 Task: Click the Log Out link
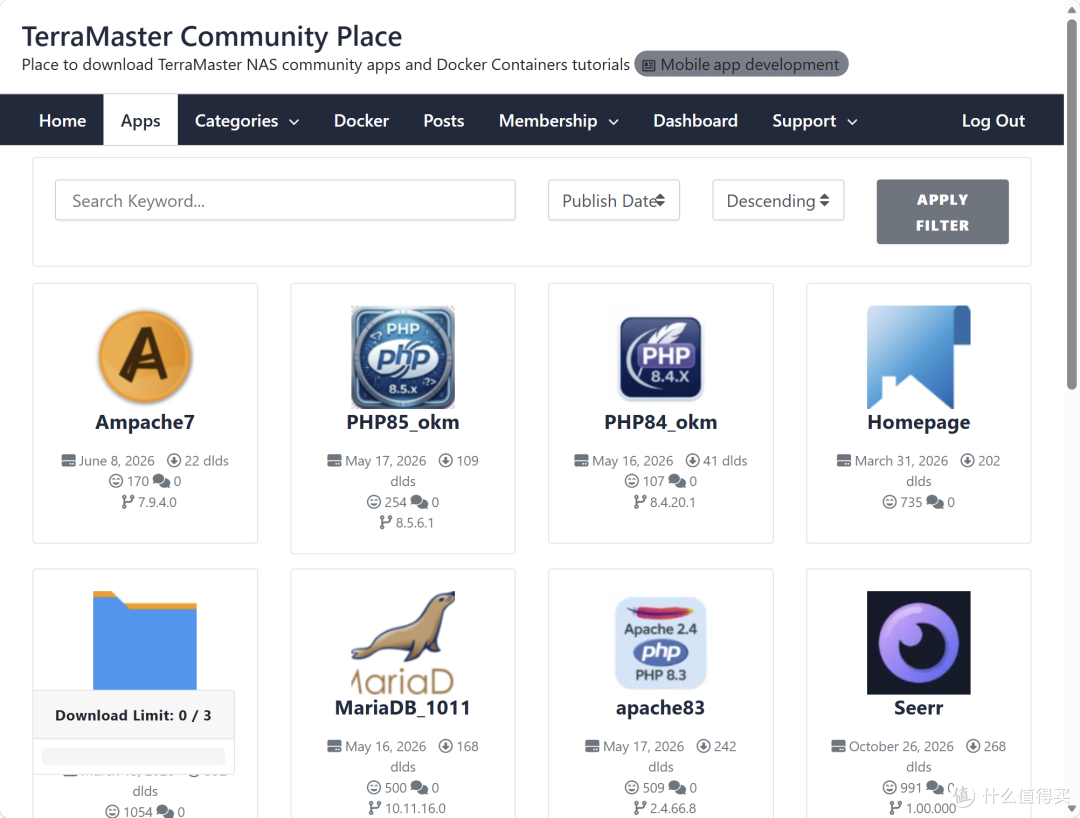(993, 120)
